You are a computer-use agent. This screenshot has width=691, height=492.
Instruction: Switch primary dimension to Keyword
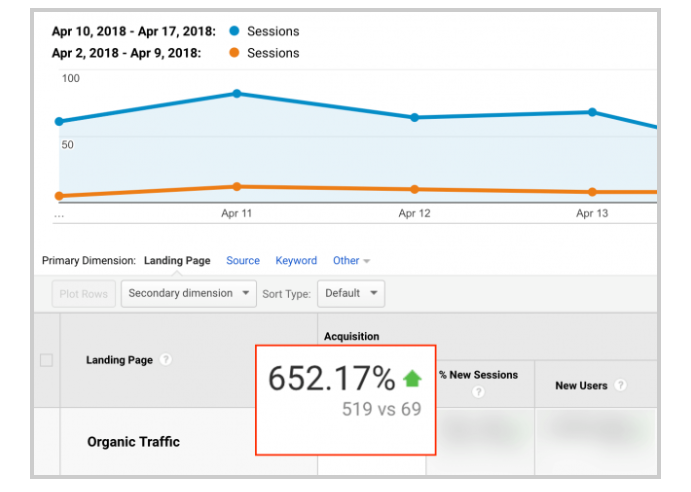point(296,261)
